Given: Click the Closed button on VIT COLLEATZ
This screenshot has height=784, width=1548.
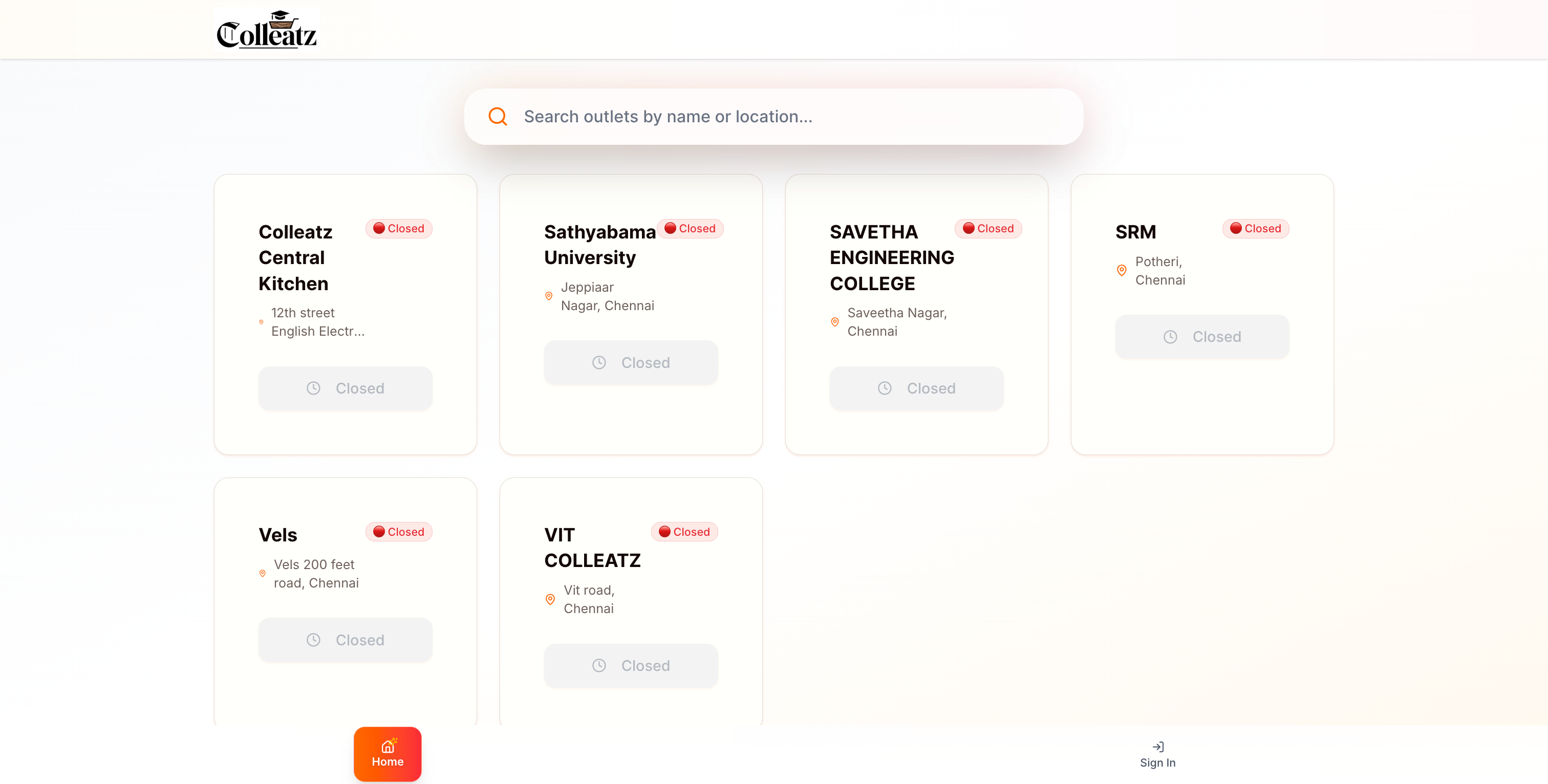Looking at the screenshot, I should (x=630, y=665).
